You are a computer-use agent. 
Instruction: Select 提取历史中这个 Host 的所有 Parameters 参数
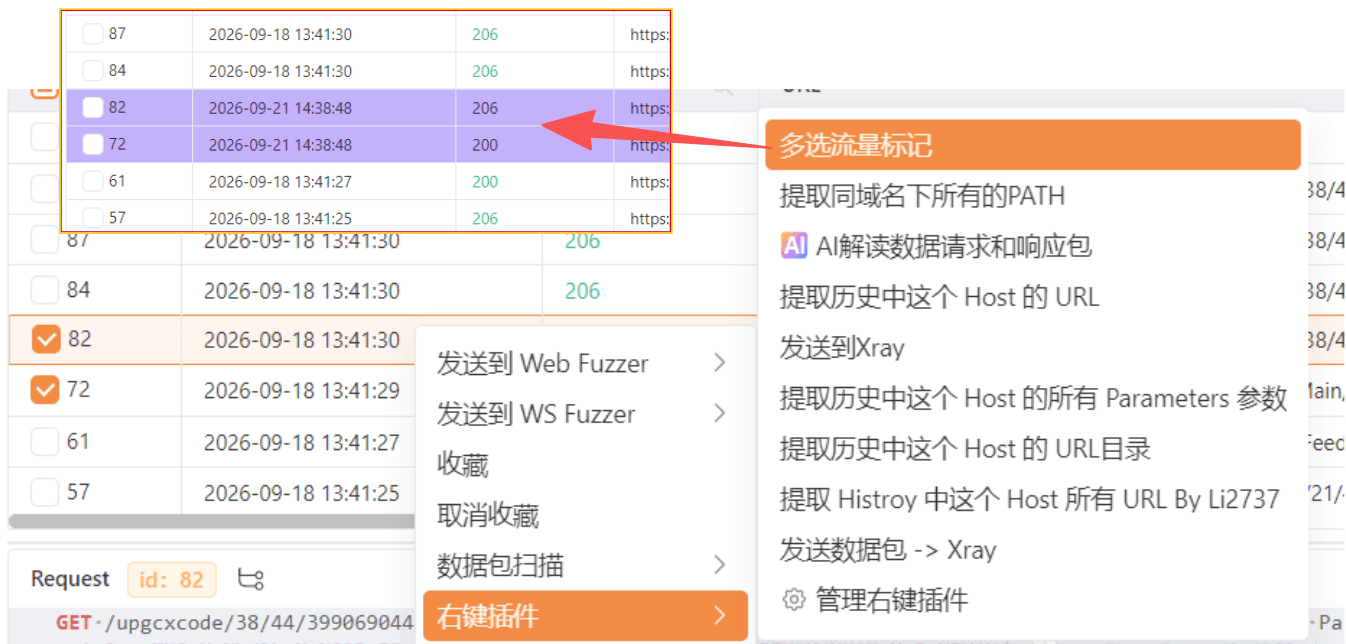pyautogui.click(x=1033, y=398)
